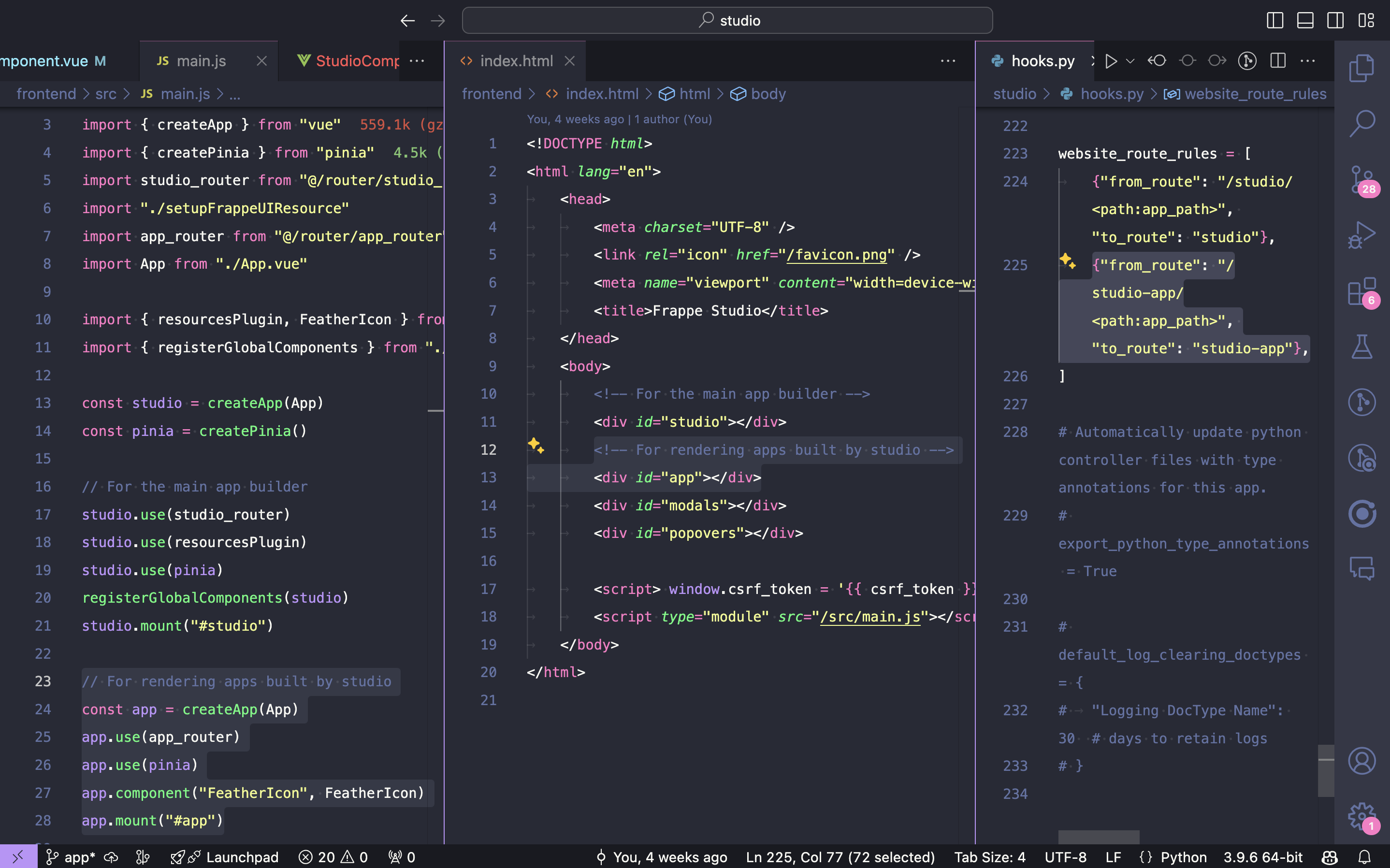Open previous revision of hooks.py
The height and width of the screenshot is (868, 1390).
[1157, 61]
